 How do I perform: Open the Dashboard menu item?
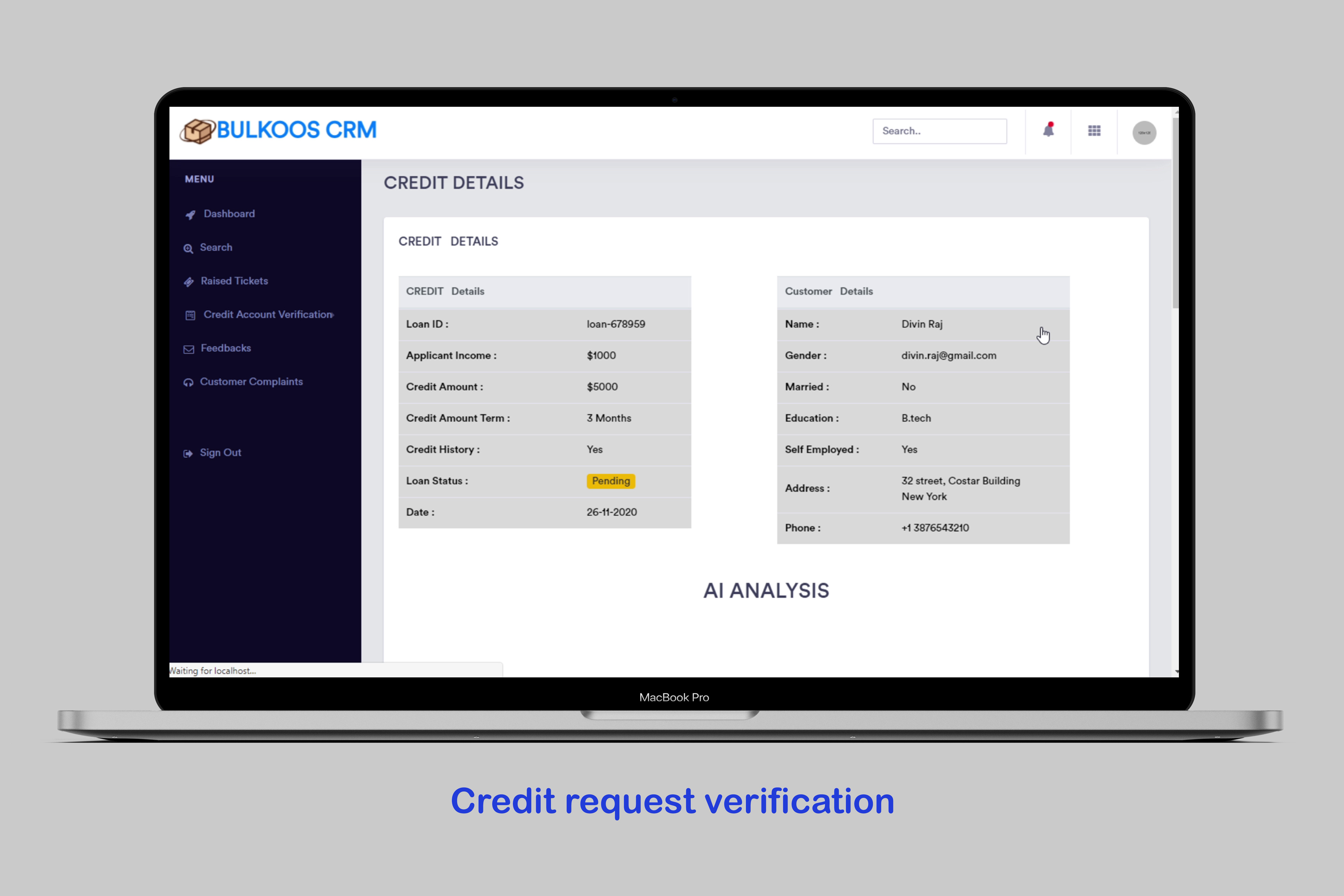pos(229,214)
